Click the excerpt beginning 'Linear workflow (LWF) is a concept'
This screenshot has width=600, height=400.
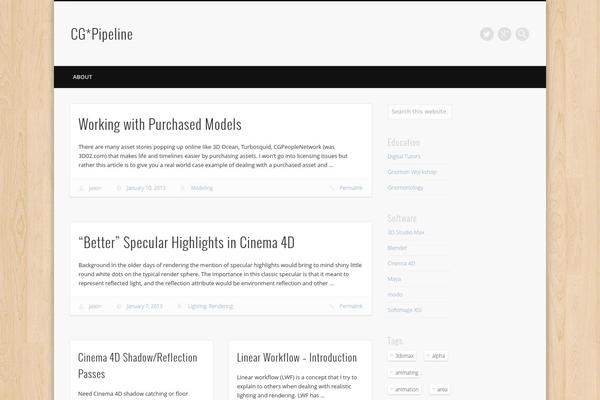(297, 386)
